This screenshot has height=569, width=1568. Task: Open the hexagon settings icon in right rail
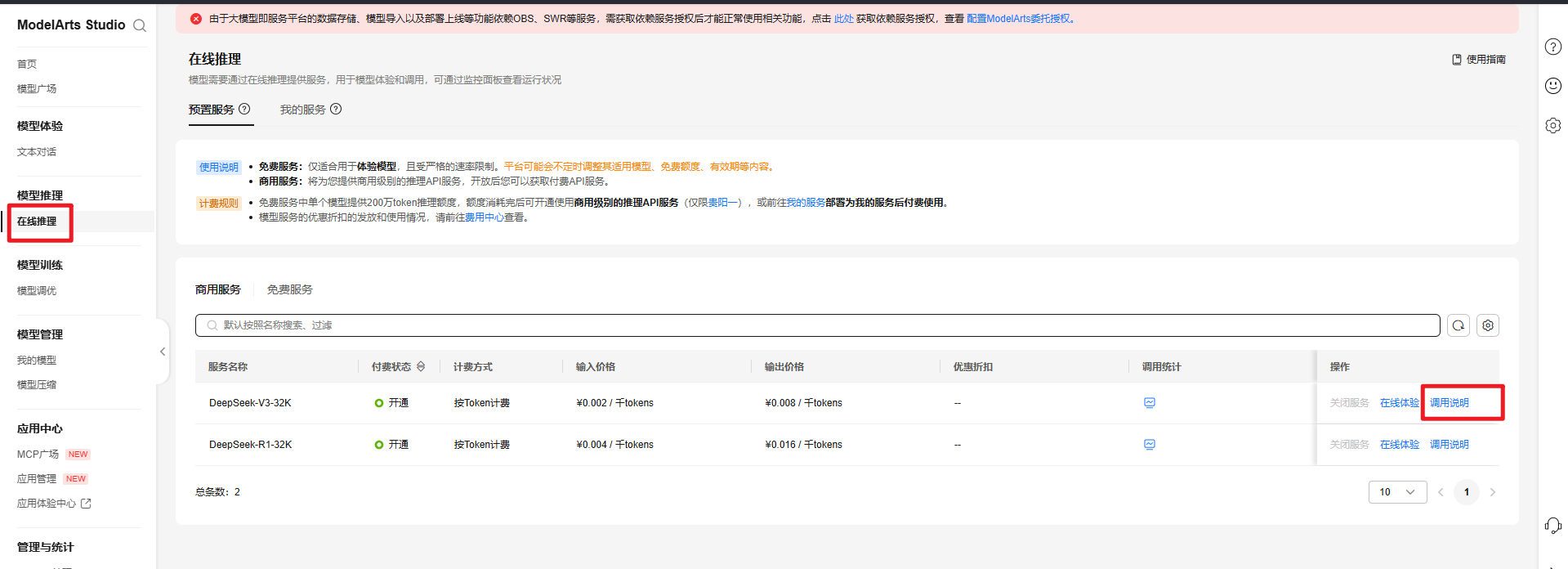(x=1553, y=125)
